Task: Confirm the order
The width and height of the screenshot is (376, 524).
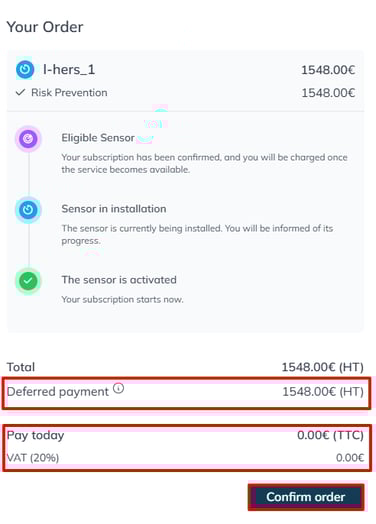Action: click(x=306, y=497)
